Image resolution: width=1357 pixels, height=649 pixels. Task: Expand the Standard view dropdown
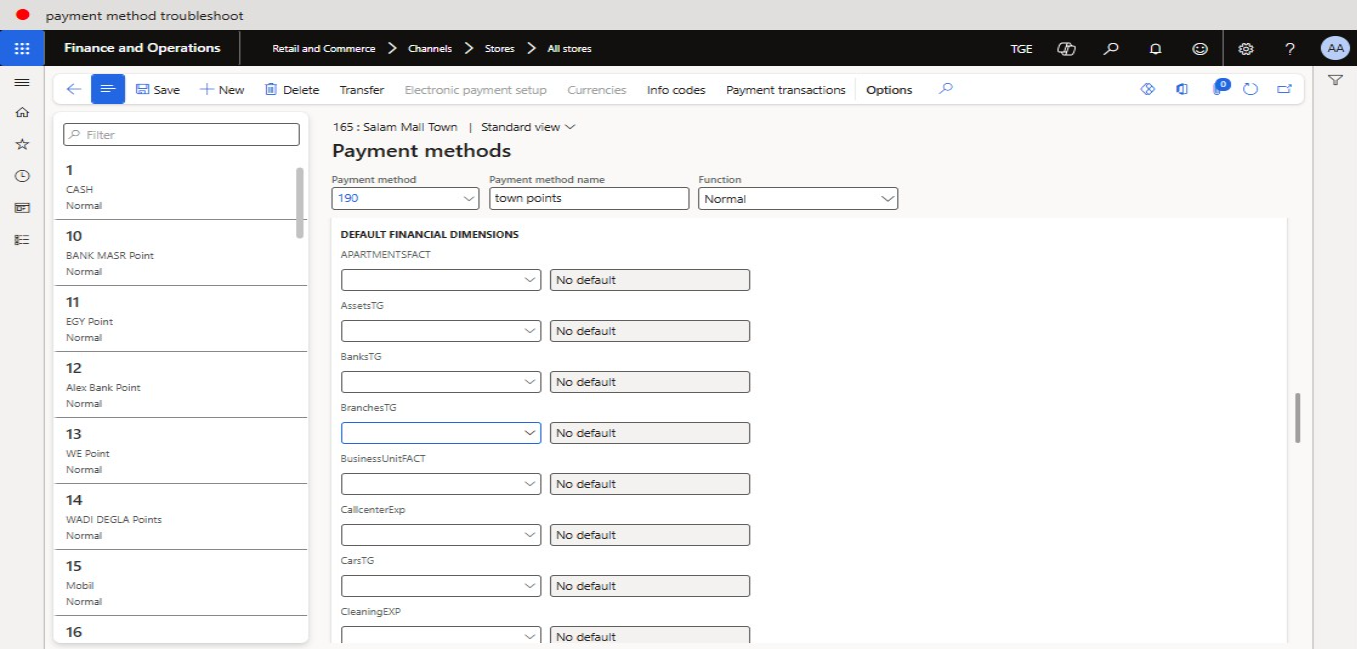pos(528,127)
